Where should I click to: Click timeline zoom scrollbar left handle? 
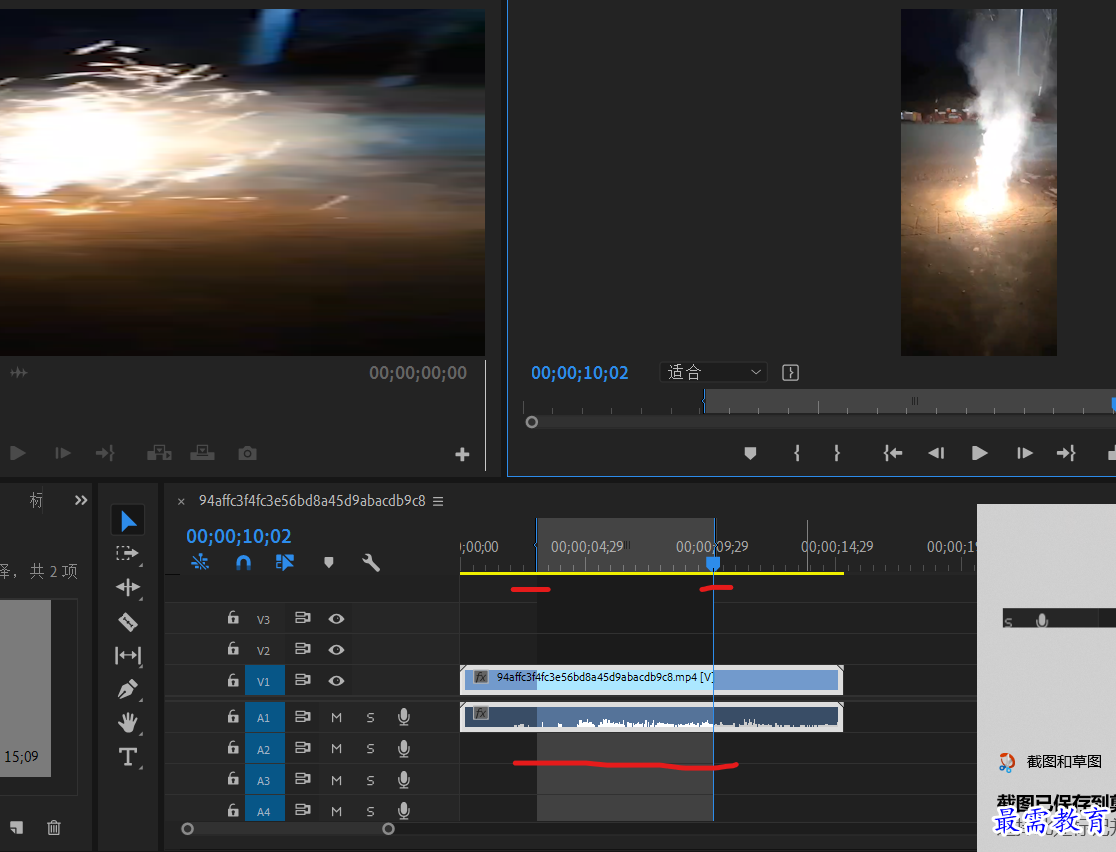[x=188, y=829]
